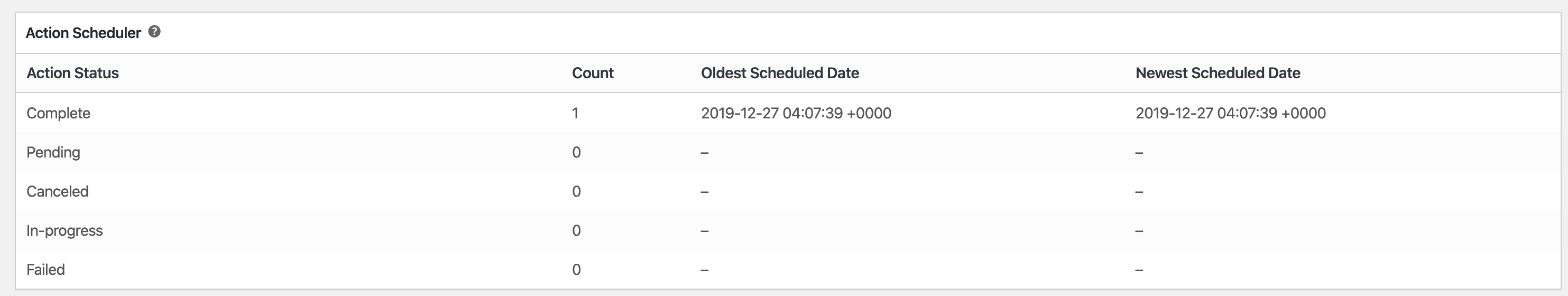Select the Canceled status row

788,191
